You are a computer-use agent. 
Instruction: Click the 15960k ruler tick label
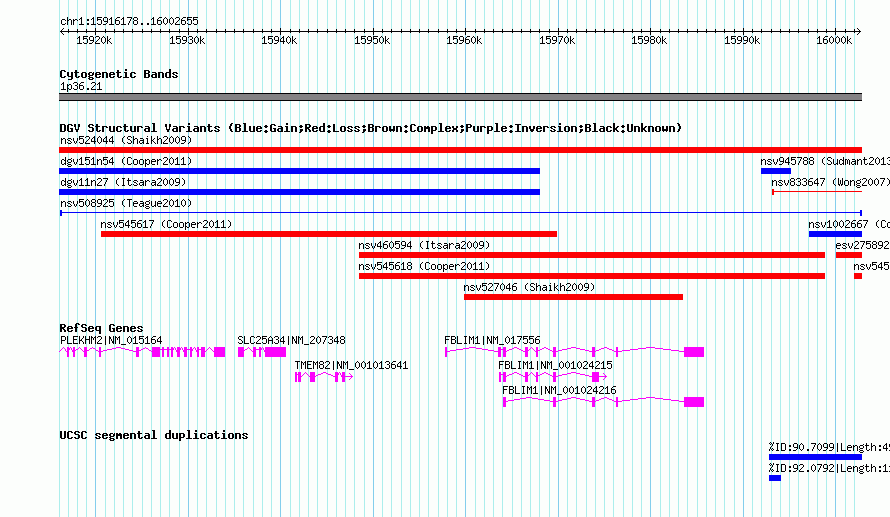point(464,40)
